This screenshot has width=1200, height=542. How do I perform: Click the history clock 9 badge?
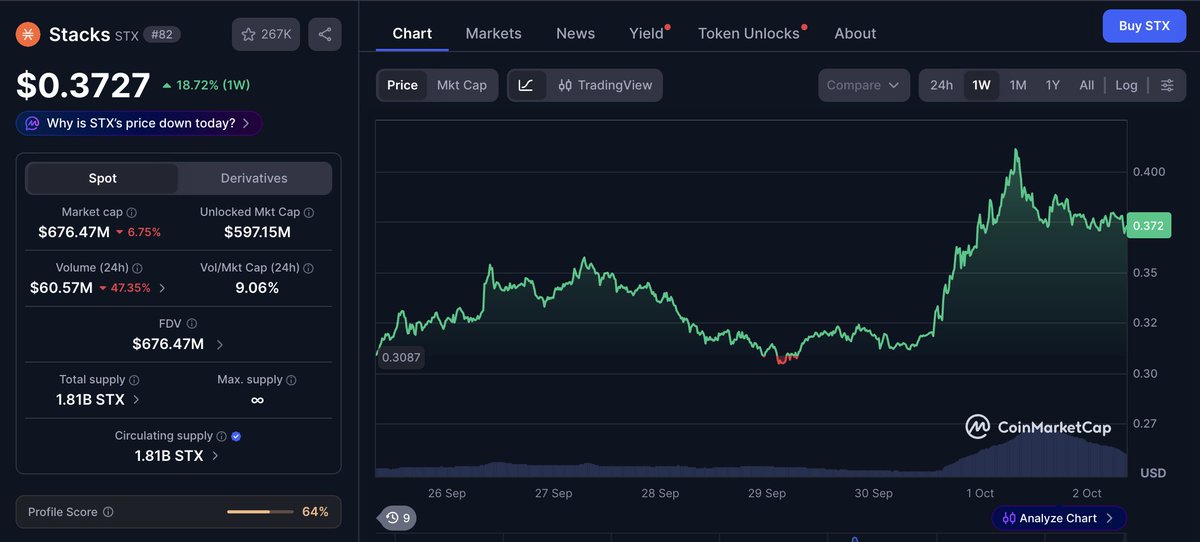[399, 518]
